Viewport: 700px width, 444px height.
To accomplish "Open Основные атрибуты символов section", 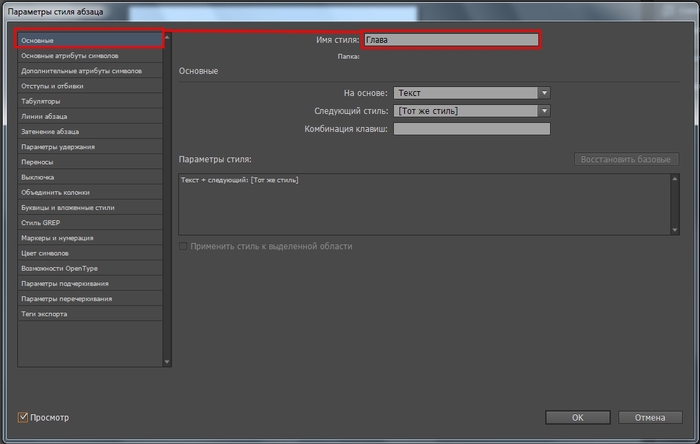I will 88,56.
